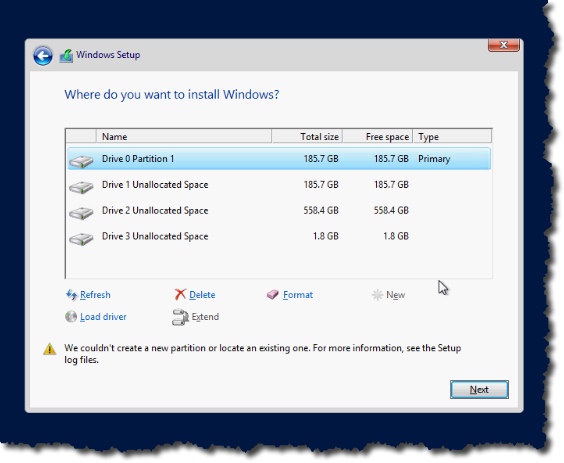Image resolution: width=564 pixels, height=463 pixels.
Task: Sort by the Total size column header
Action: tap(307, 136)
